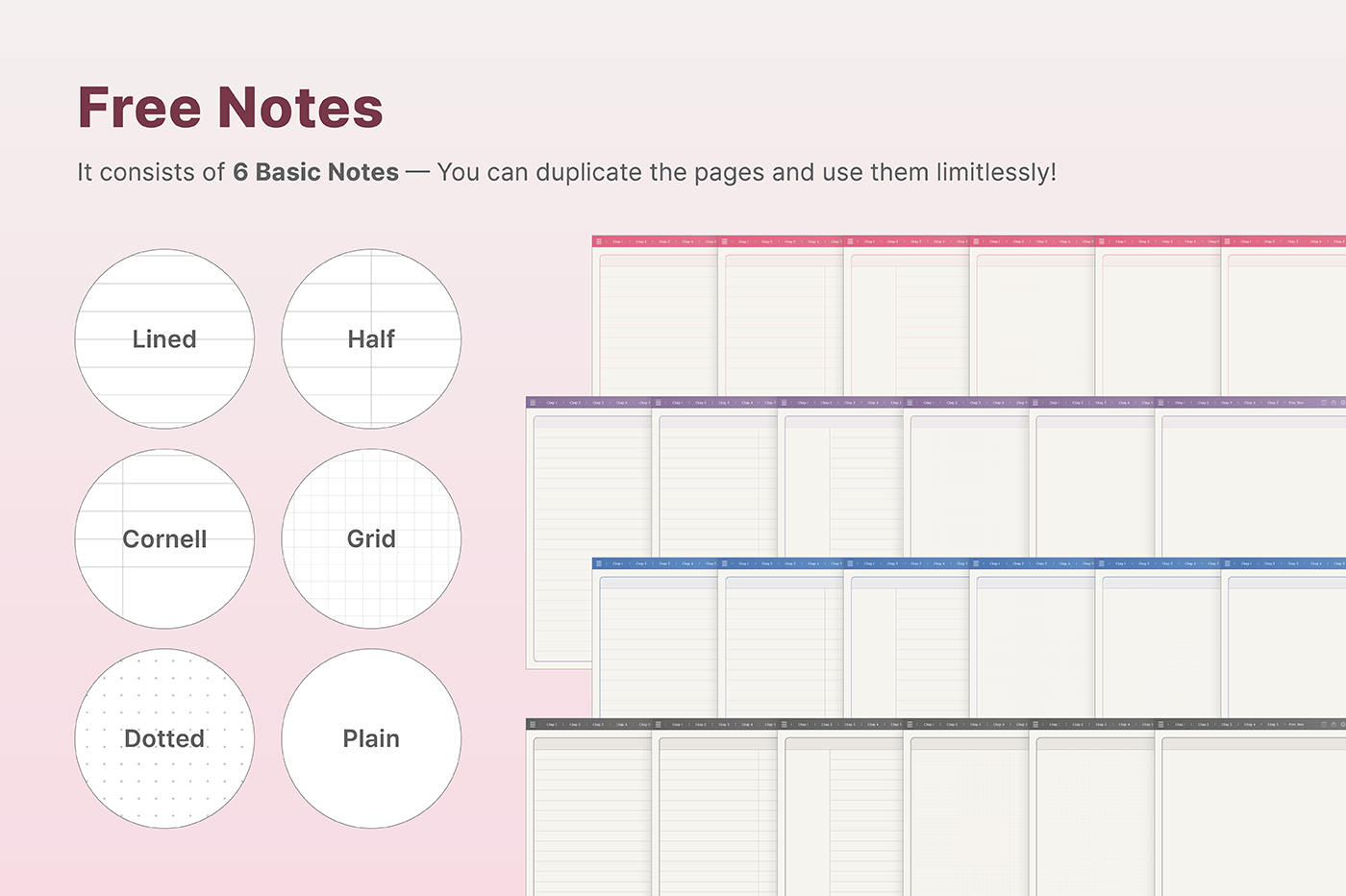The height and width of the screenshot is (896, 1346).
Task: Open the hamburger menu on leftmost pink page
Action: click(x=599, y=241)
